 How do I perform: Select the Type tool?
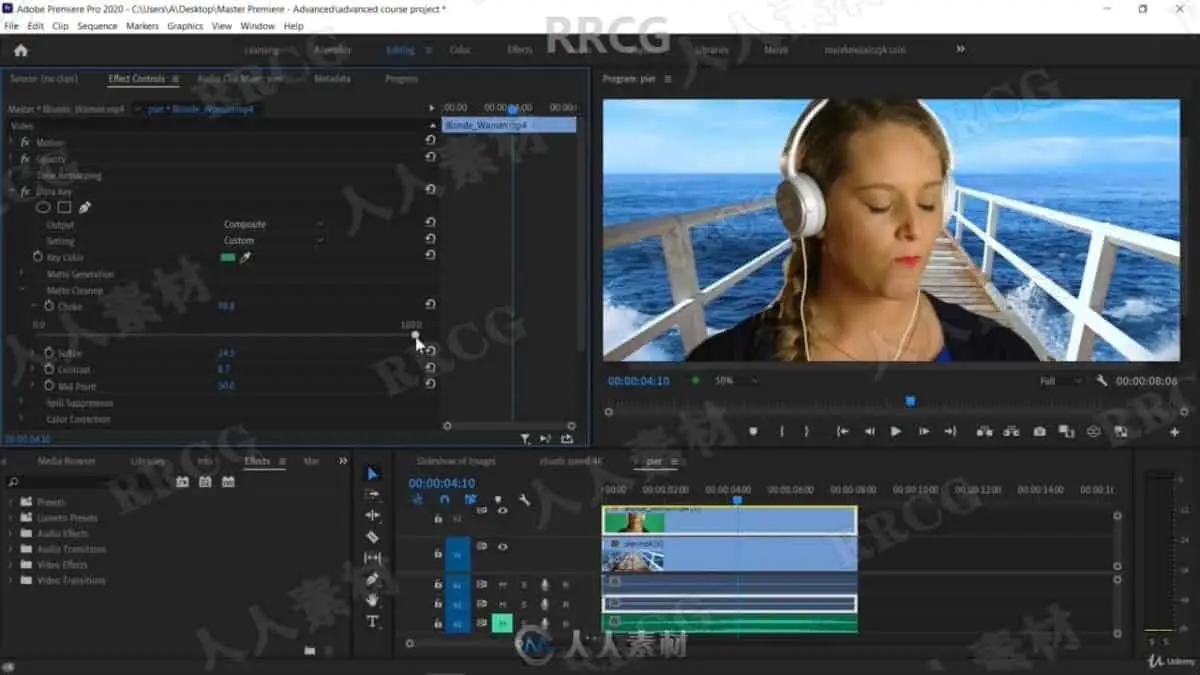click(x=373, y=622)
